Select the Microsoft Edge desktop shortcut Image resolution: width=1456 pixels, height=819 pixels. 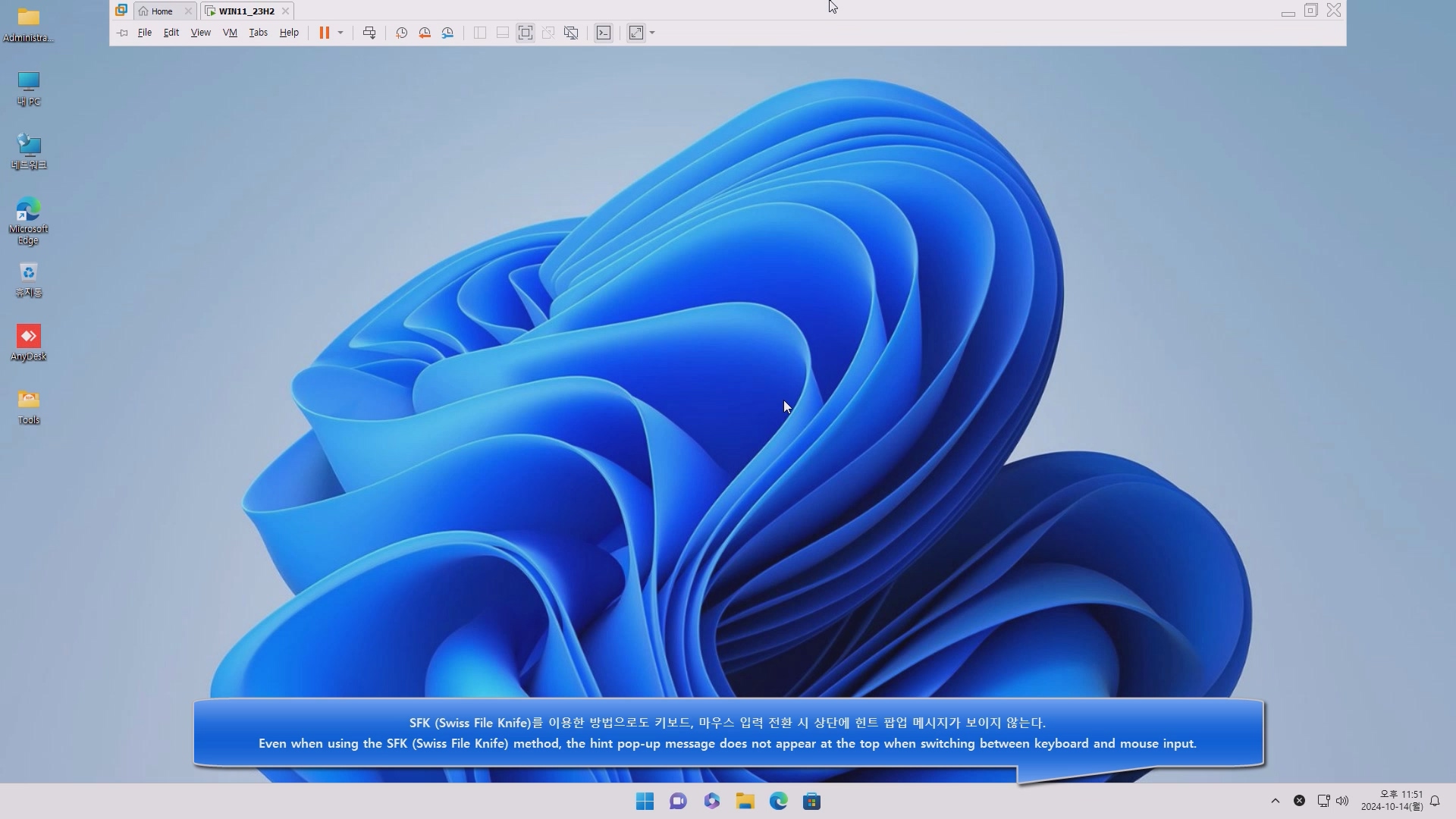pyautogui.click(x=28, y=221)
